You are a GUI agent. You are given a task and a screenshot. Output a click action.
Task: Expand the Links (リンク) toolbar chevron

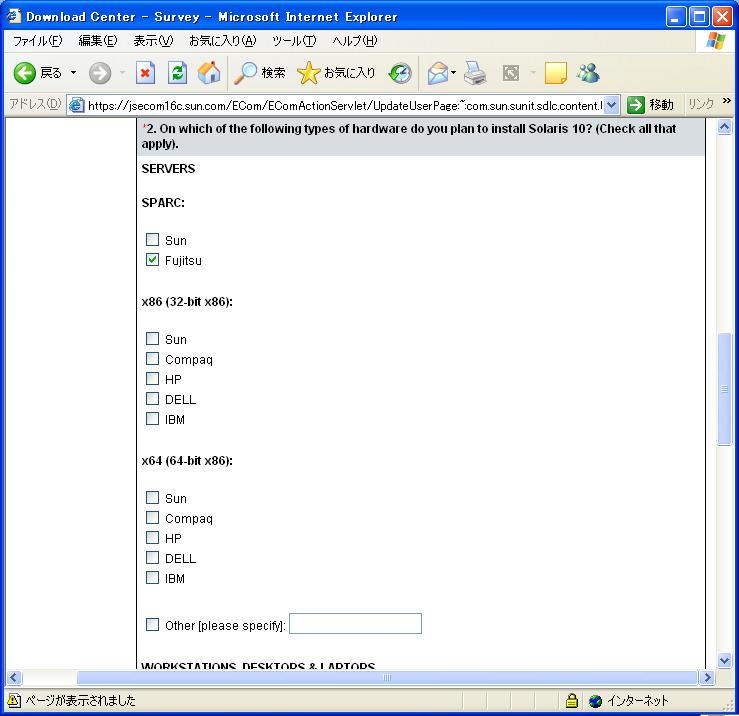coord(726,100)
